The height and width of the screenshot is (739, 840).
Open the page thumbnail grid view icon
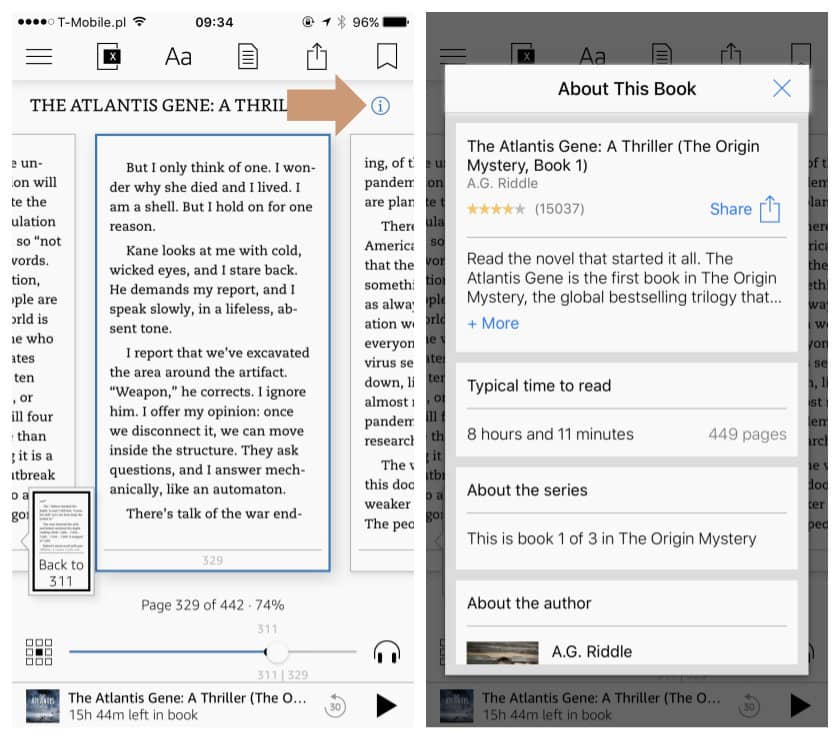point(38,651)
